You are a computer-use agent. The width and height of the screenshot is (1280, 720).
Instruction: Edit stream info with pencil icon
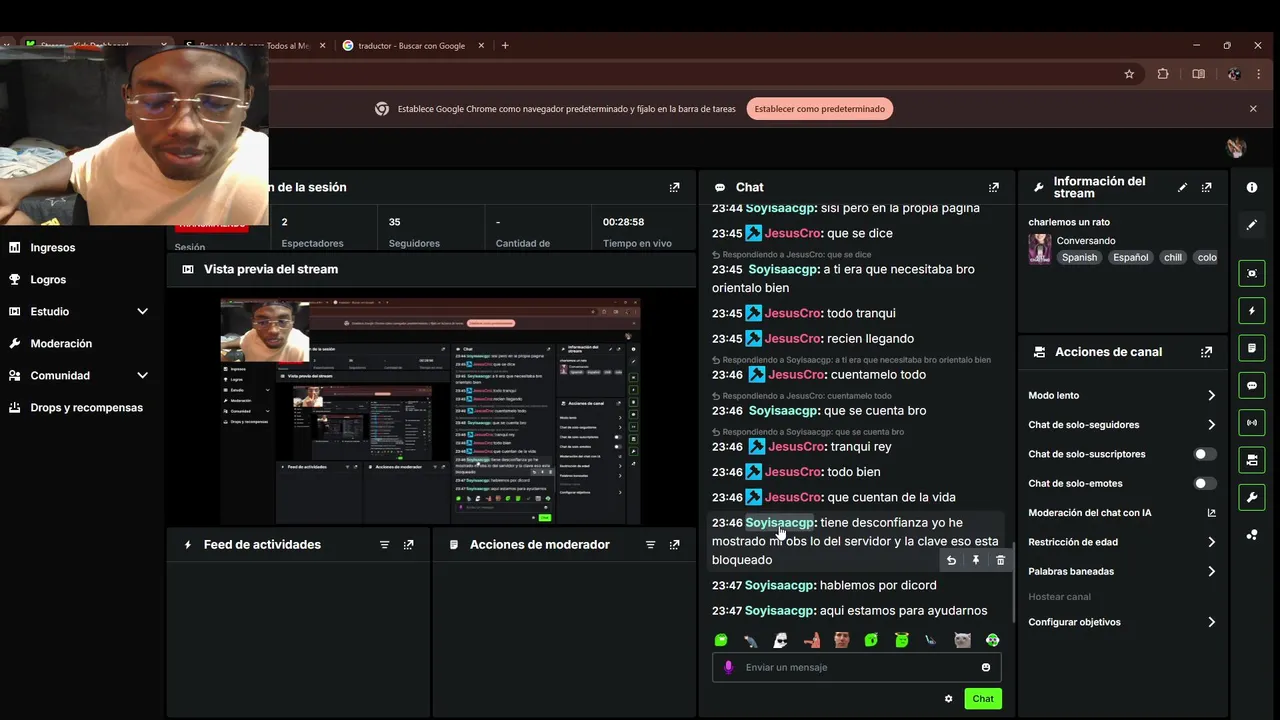tap(1183, 187)
